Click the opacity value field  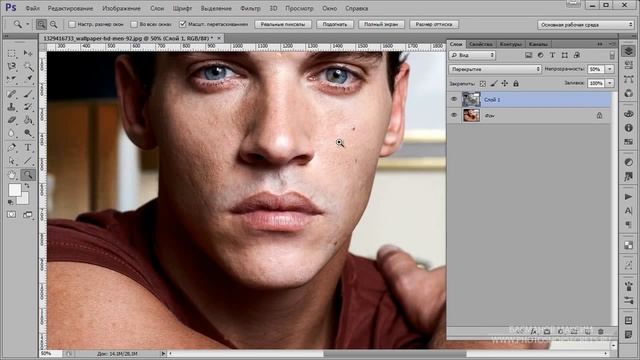pyautogui.click(x=596, y=69)
